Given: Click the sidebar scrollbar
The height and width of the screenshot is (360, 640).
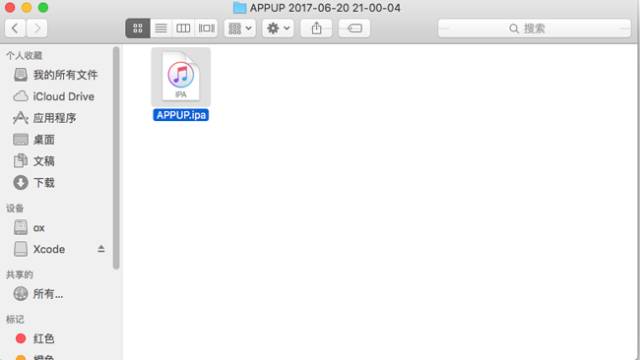Looking at the screenshot, I should click(116, 158).
